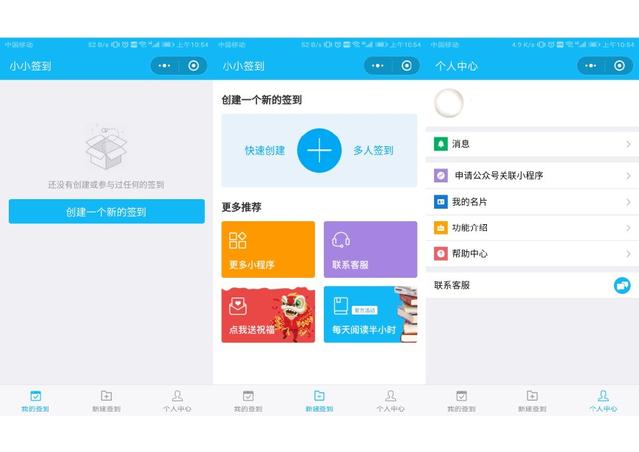Select 新建签到 tab on right screen

532,401
